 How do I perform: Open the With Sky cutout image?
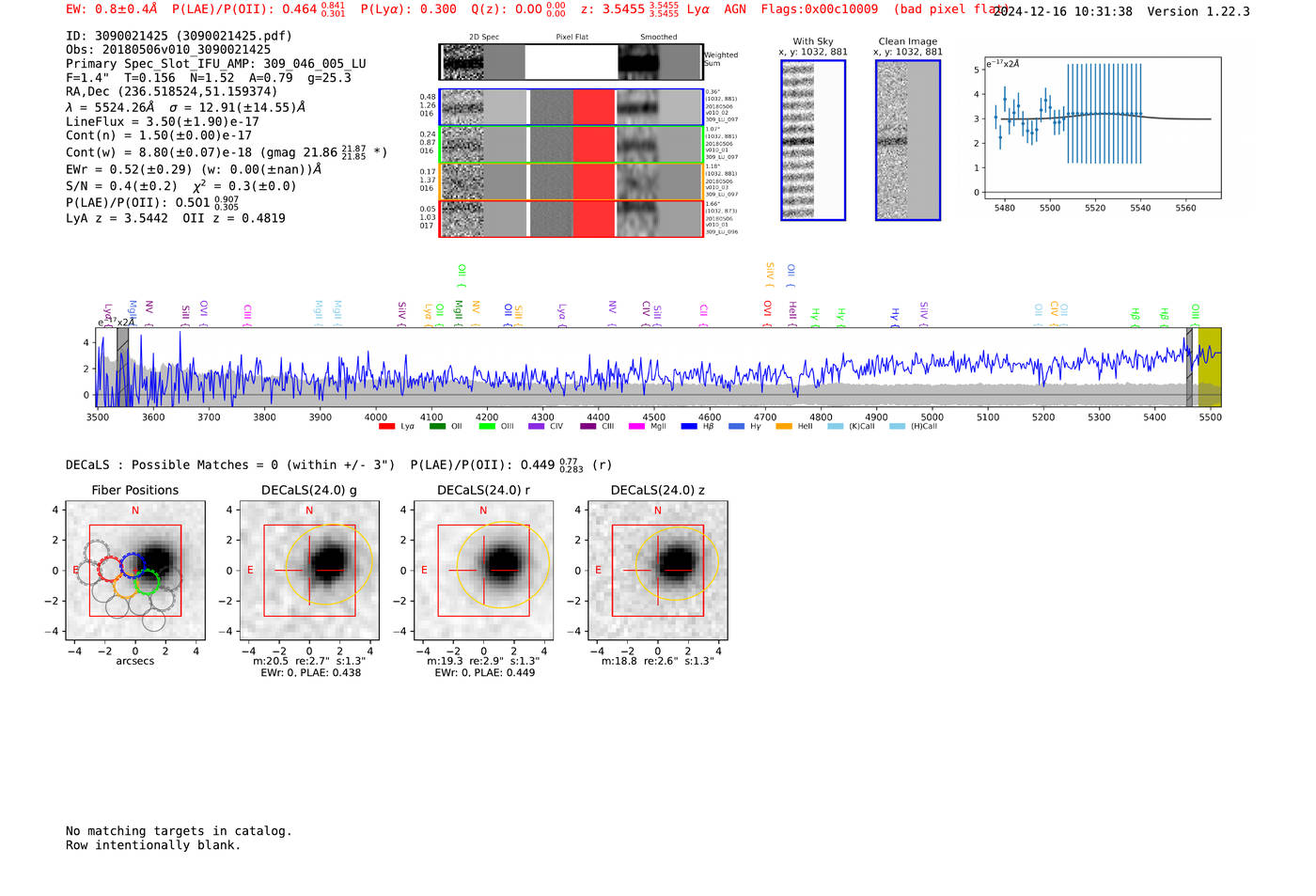tap(813, 140)
